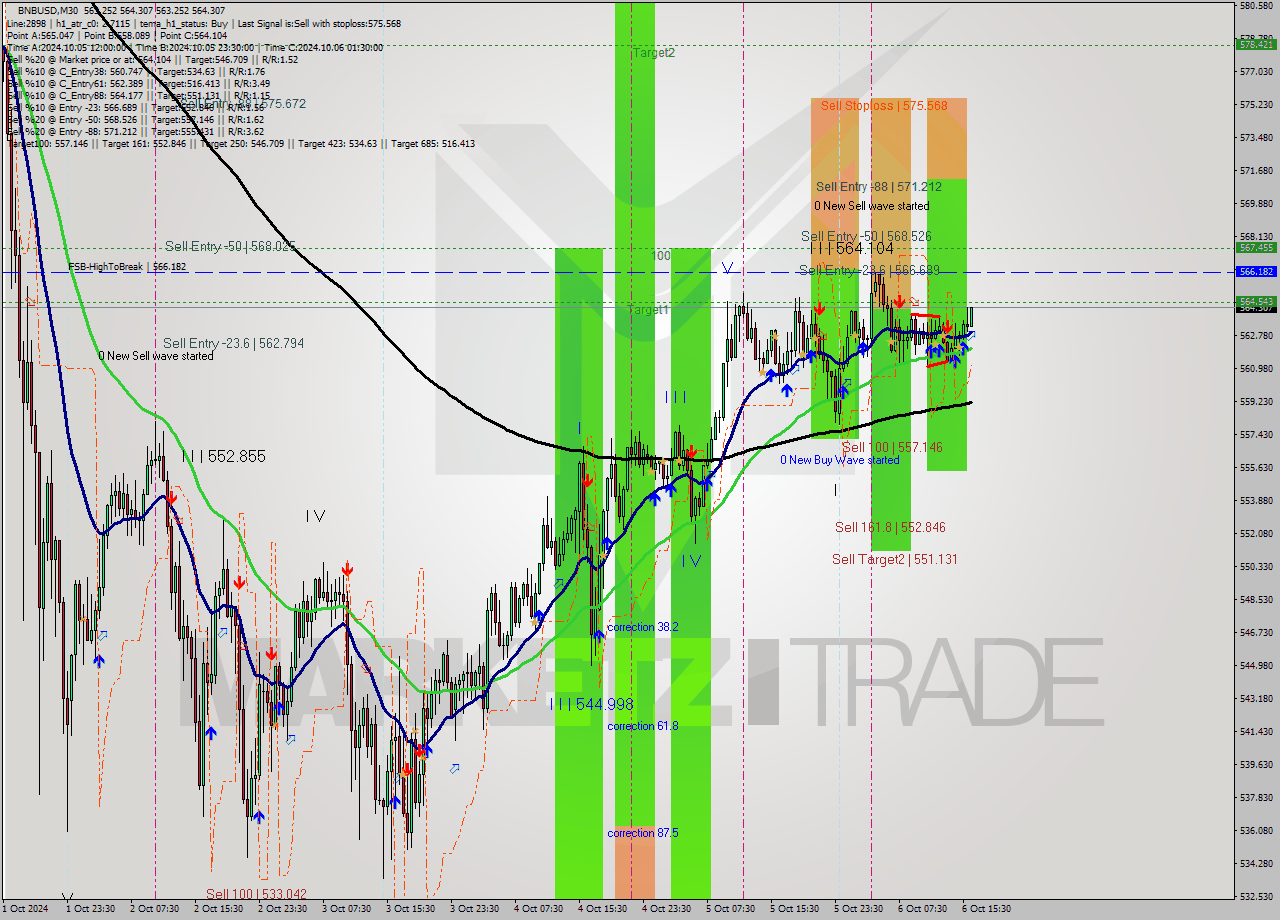
Task: Click the 'Sell Entry -23.6 | 566.689' label
Action: (x=869, y=270)
